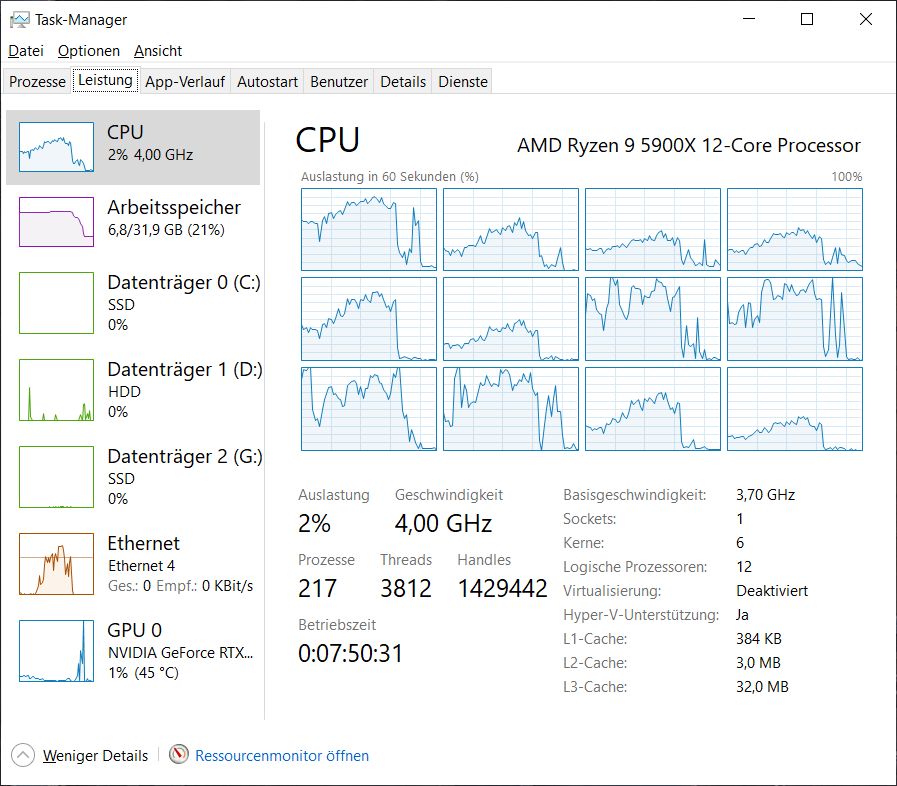Click the first logical processor graph
Image resolution: width=897 pixels, height=786 pixels.
369,229
